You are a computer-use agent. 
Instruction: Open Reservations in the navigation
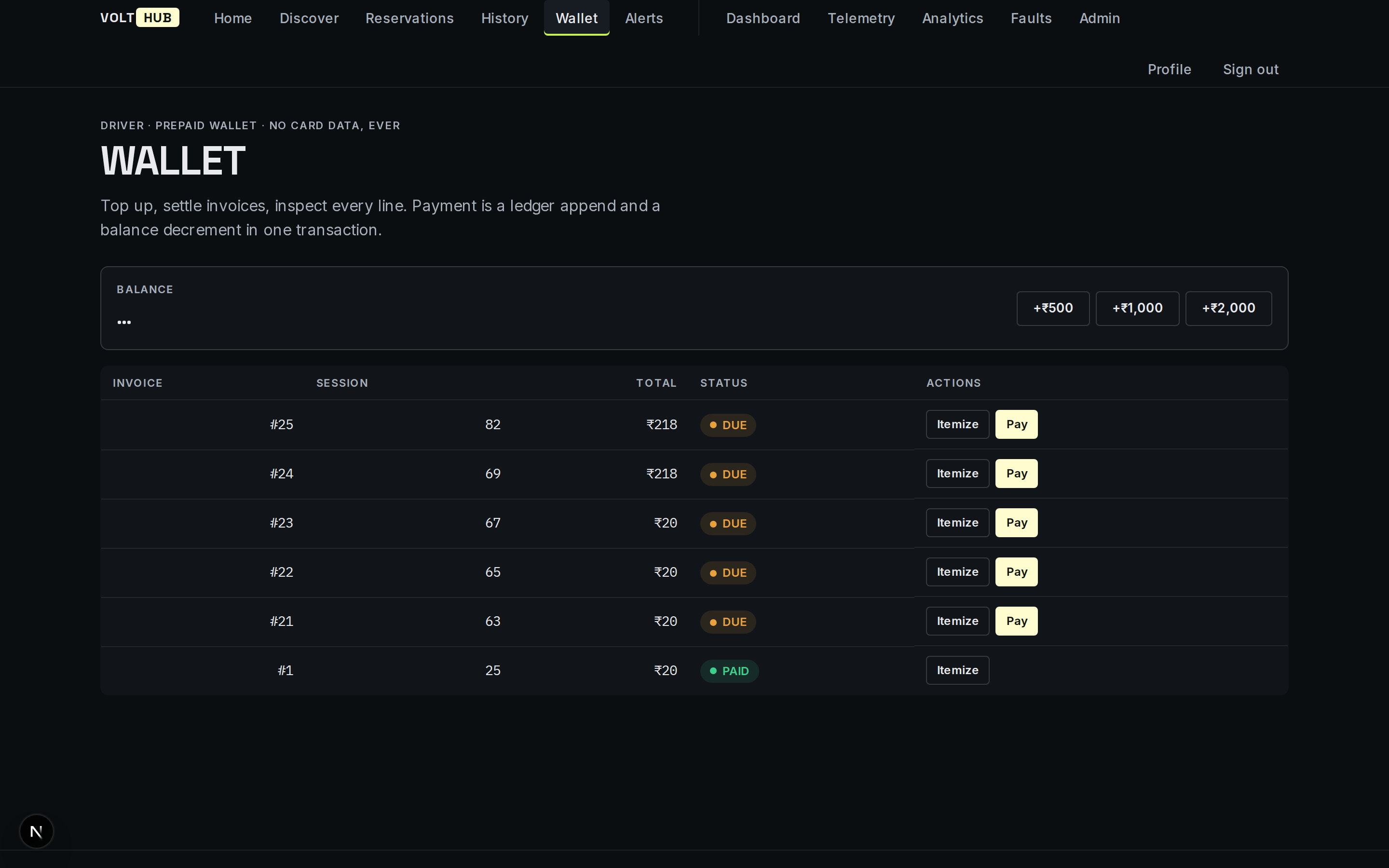409,18
